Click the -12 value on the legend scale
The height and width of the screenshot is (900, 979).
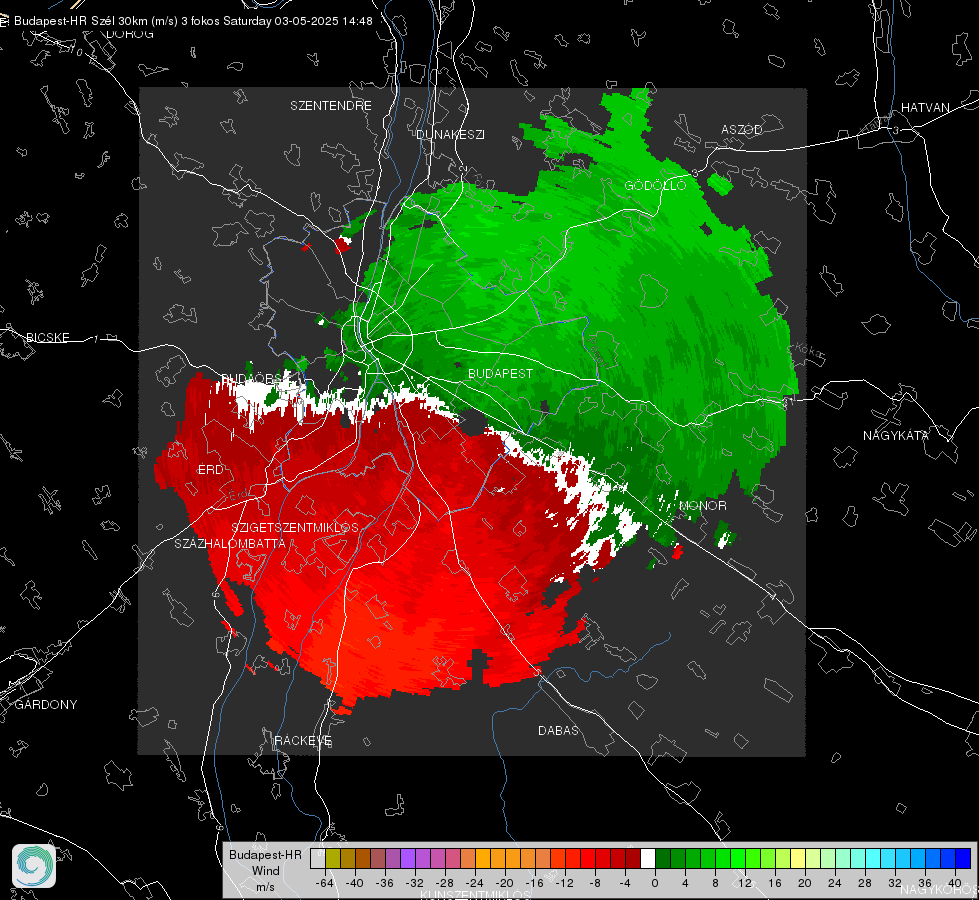coord(565,883)
